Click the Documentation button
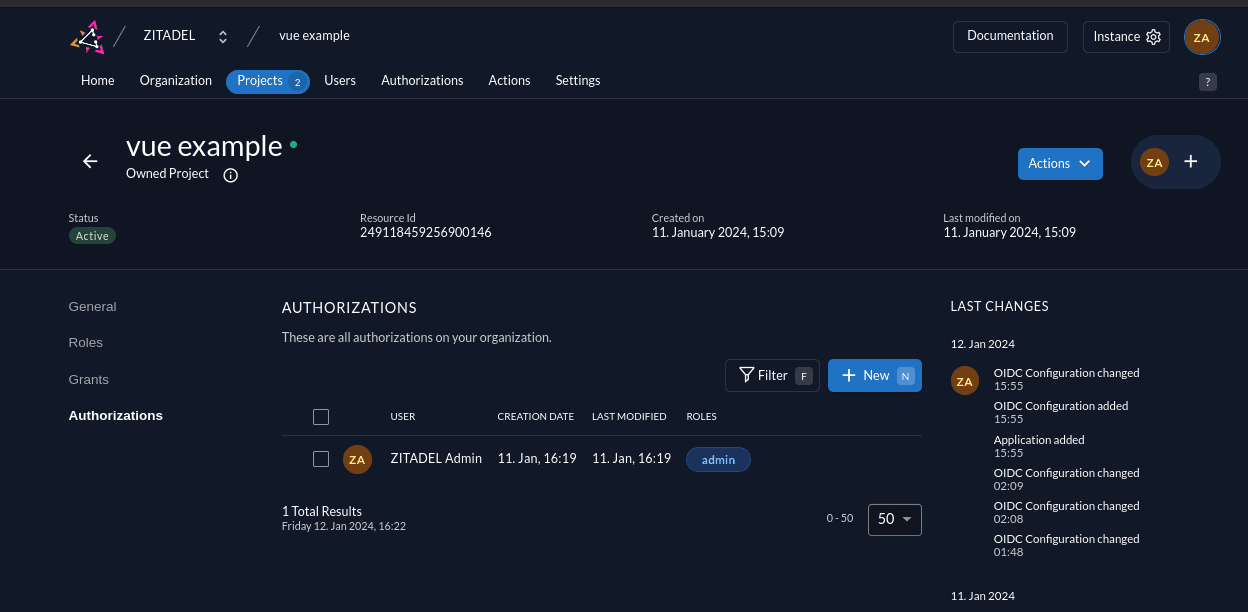Screen dimensions: 1248x612 click(1009, 36)
